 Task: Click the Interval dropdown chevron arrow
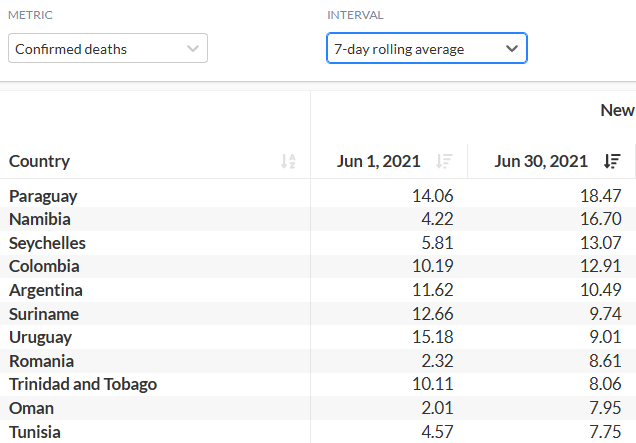click(x=512, y=49)
